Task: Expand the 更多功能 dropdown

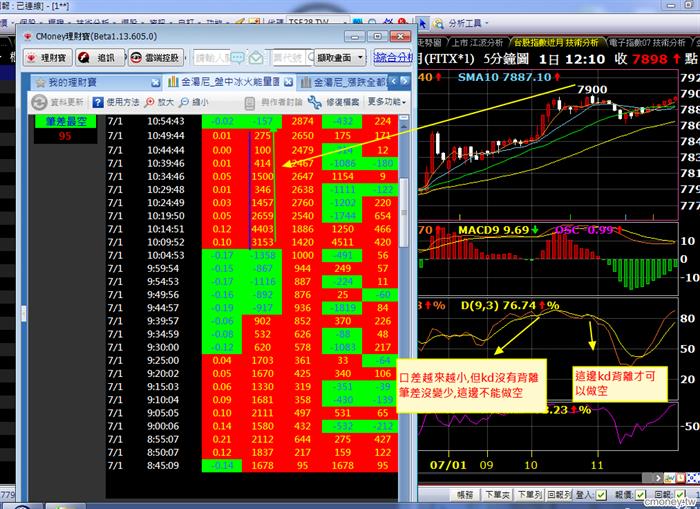Action: pos(387,102)
